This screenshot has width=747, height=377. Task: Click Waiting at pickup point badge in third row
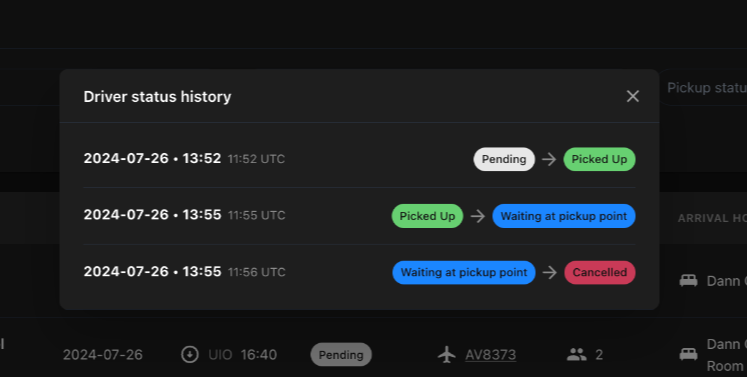[x=464, y=272]
